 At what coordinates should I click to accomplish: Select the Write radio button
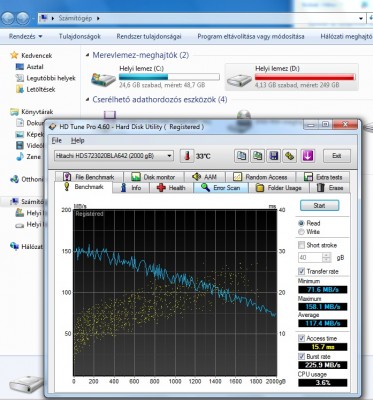302,232
